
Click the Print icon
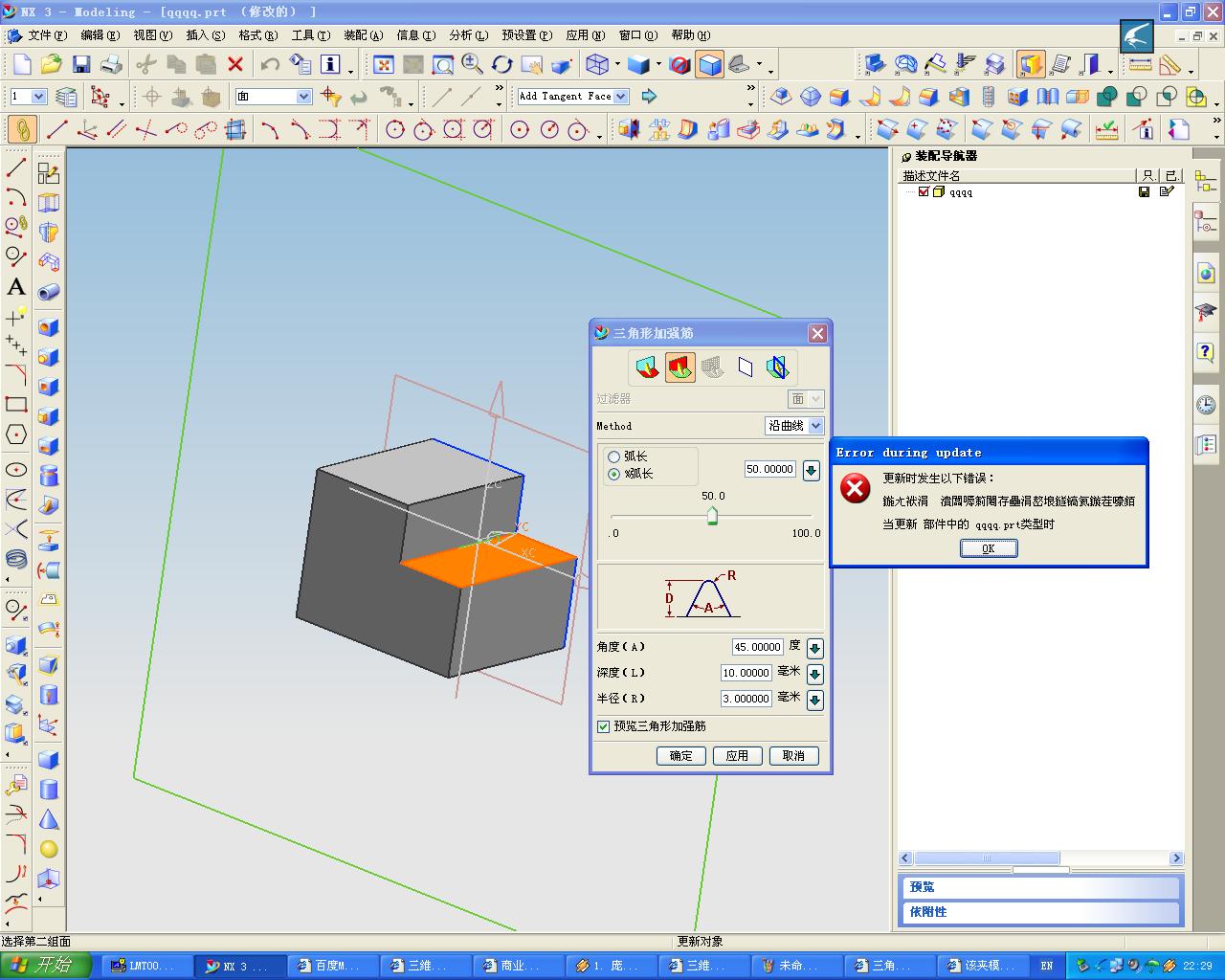pos(111,64)
